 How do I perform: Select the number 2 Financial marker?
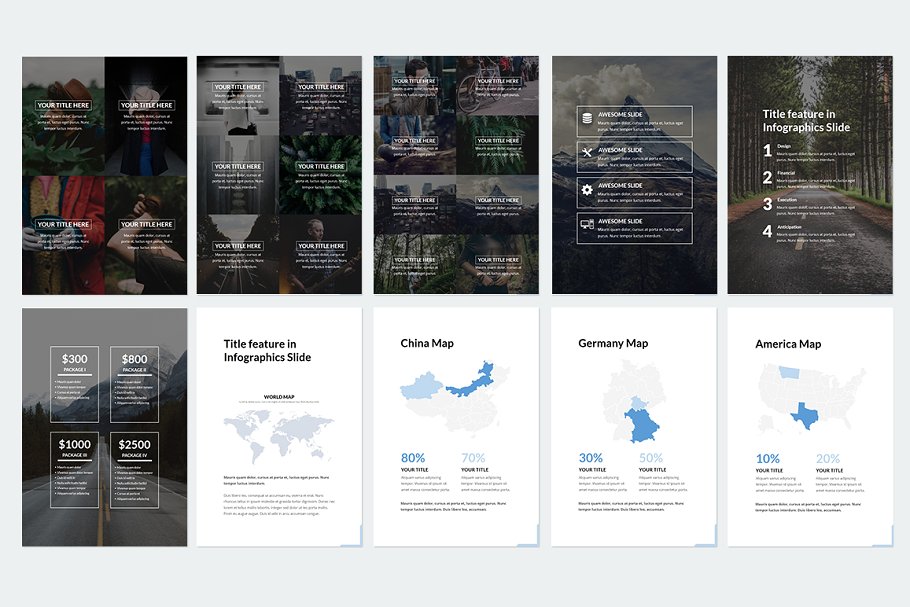pos(768,178)
